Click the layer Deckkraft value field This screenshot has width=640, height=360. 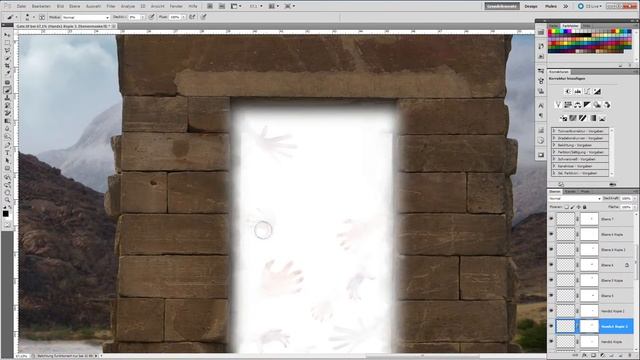[x=626, y=198]
